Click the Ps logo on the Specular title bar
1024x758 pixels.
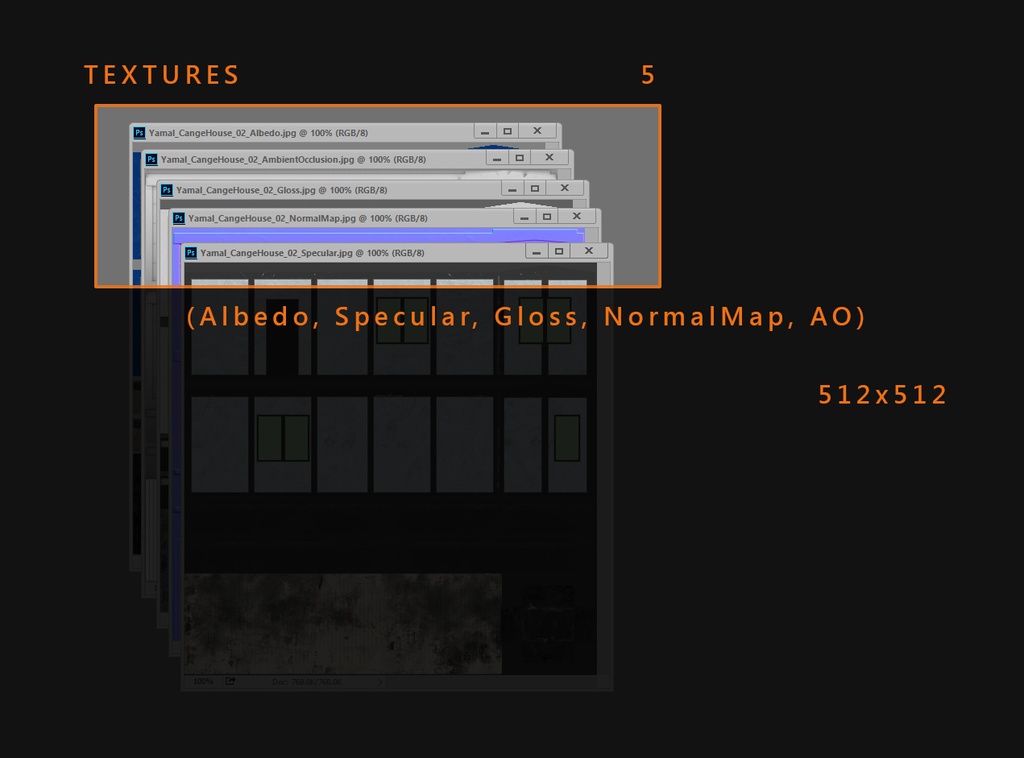[191, 251]
